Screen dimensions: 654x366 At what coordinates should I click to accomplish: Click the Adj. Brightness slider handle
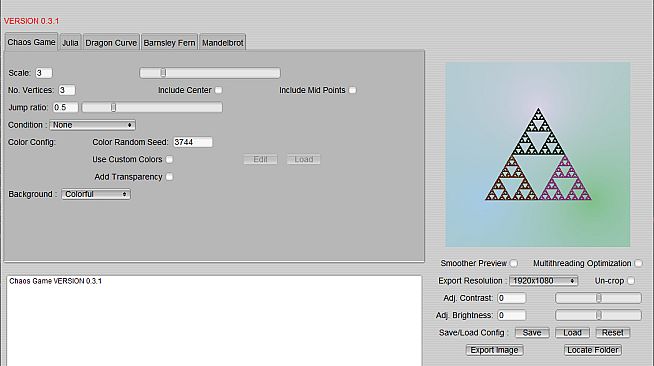click(599, 316)
